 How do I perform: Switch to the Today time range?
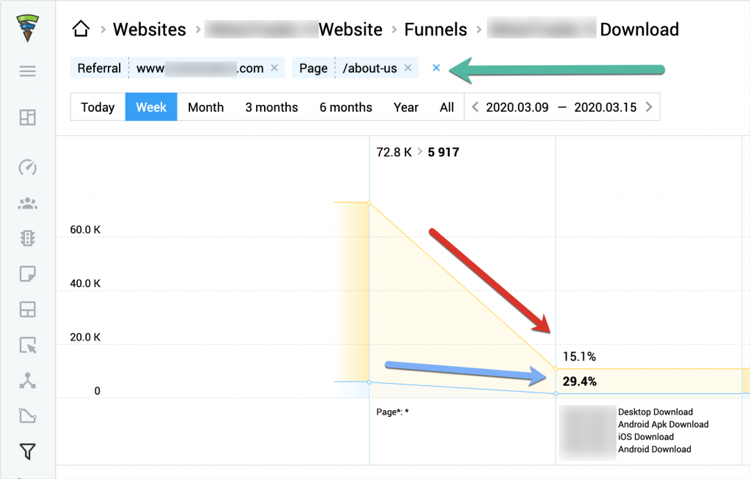click(x=98, y=107)
